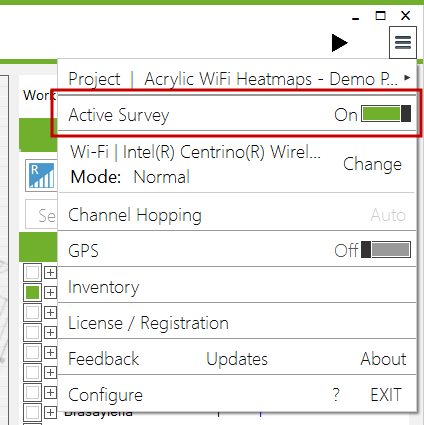Check the green filled checkbox
The width and height of the screenshot is (424, 425).
(32, 293)
